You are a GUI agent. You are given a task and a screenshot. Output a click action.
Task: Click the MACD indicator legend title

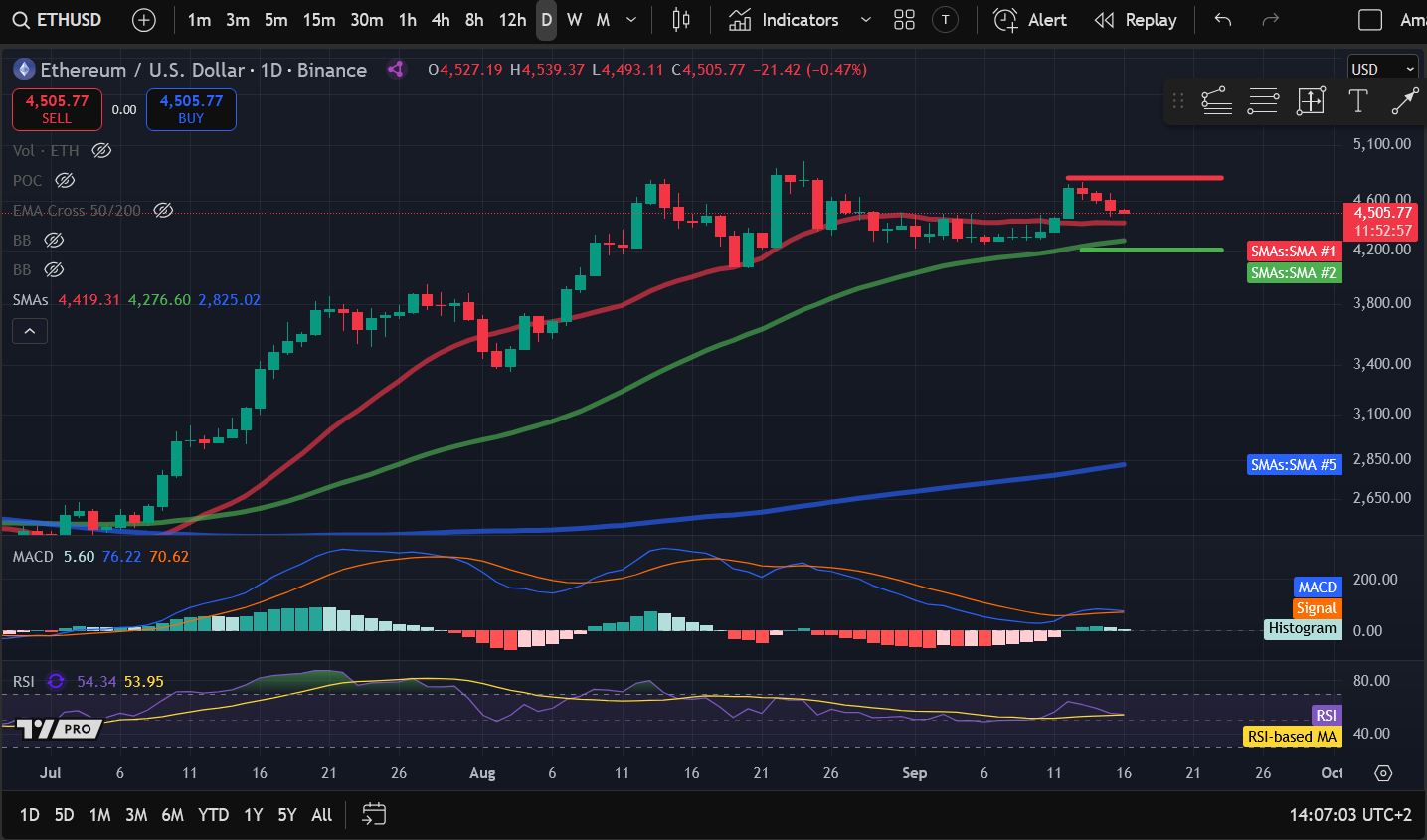[33, 557]
